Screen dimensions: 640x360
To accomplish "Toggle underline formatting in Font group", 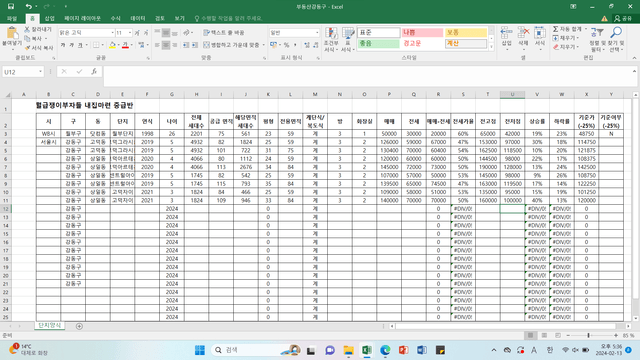I will pos(80,45).
